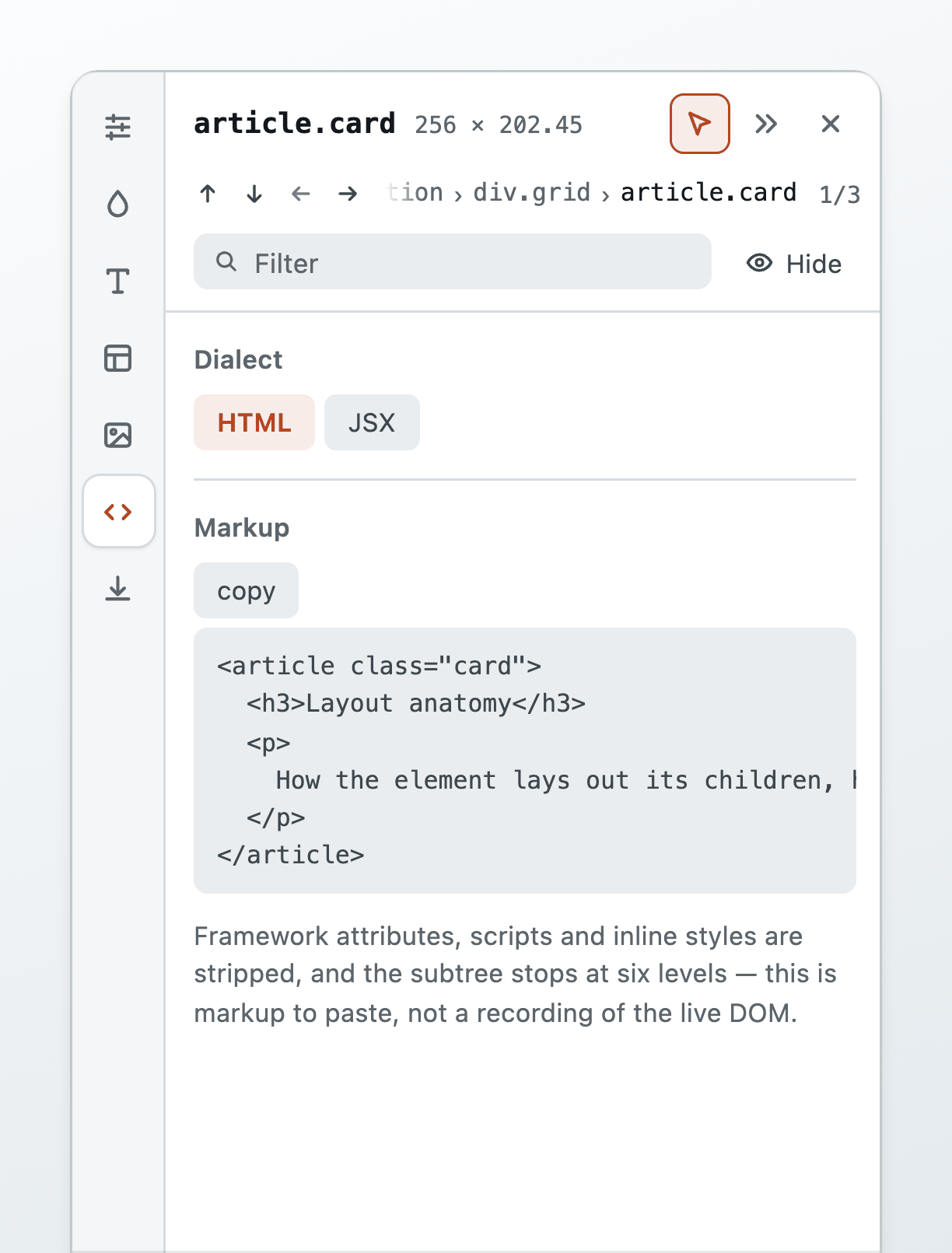Open the typography T panel

[118, 281]
